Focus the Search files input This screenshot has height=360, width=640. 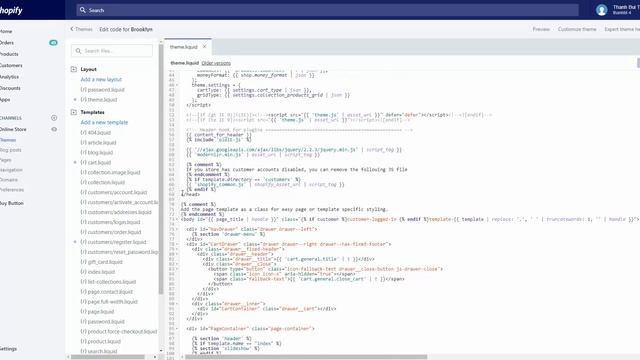(x=112, y=51)
